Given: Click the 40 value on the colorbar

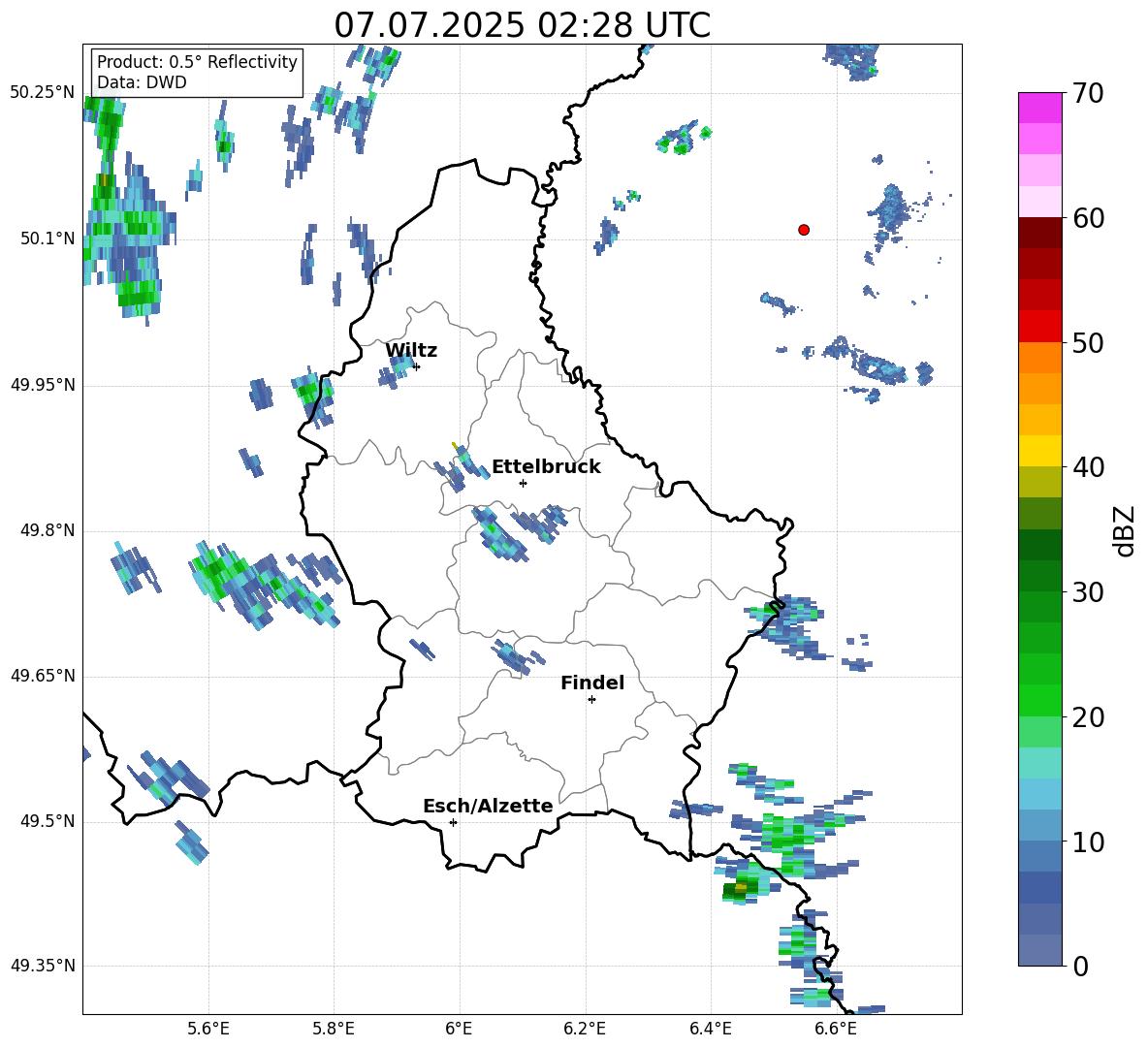Looking at the screenshot, I should (x=1088, y=467).
